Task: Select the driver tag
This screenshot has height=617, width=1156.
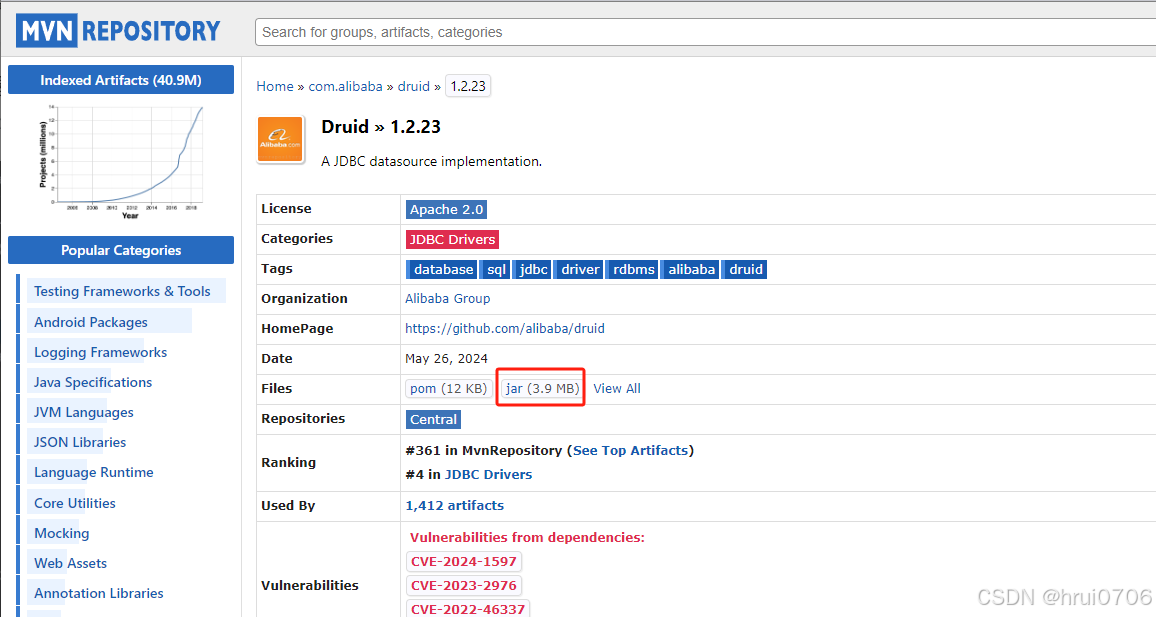Action: click(x=579, y=270)
